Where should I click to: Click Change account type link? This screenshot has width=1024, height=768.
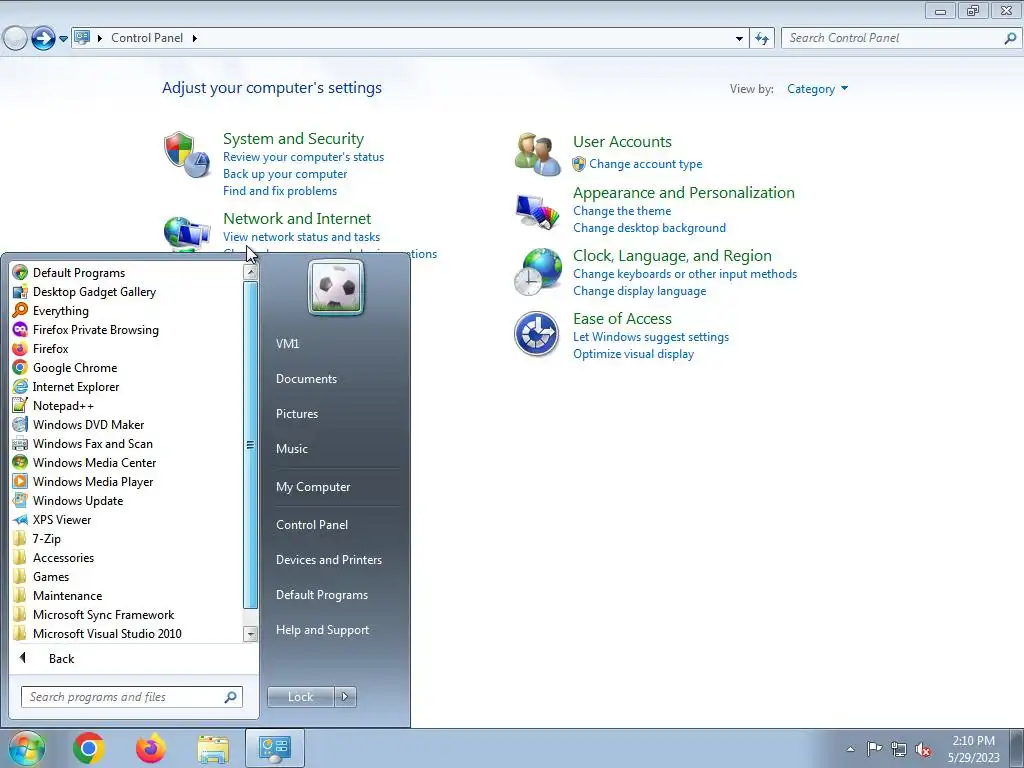[645, 164]
